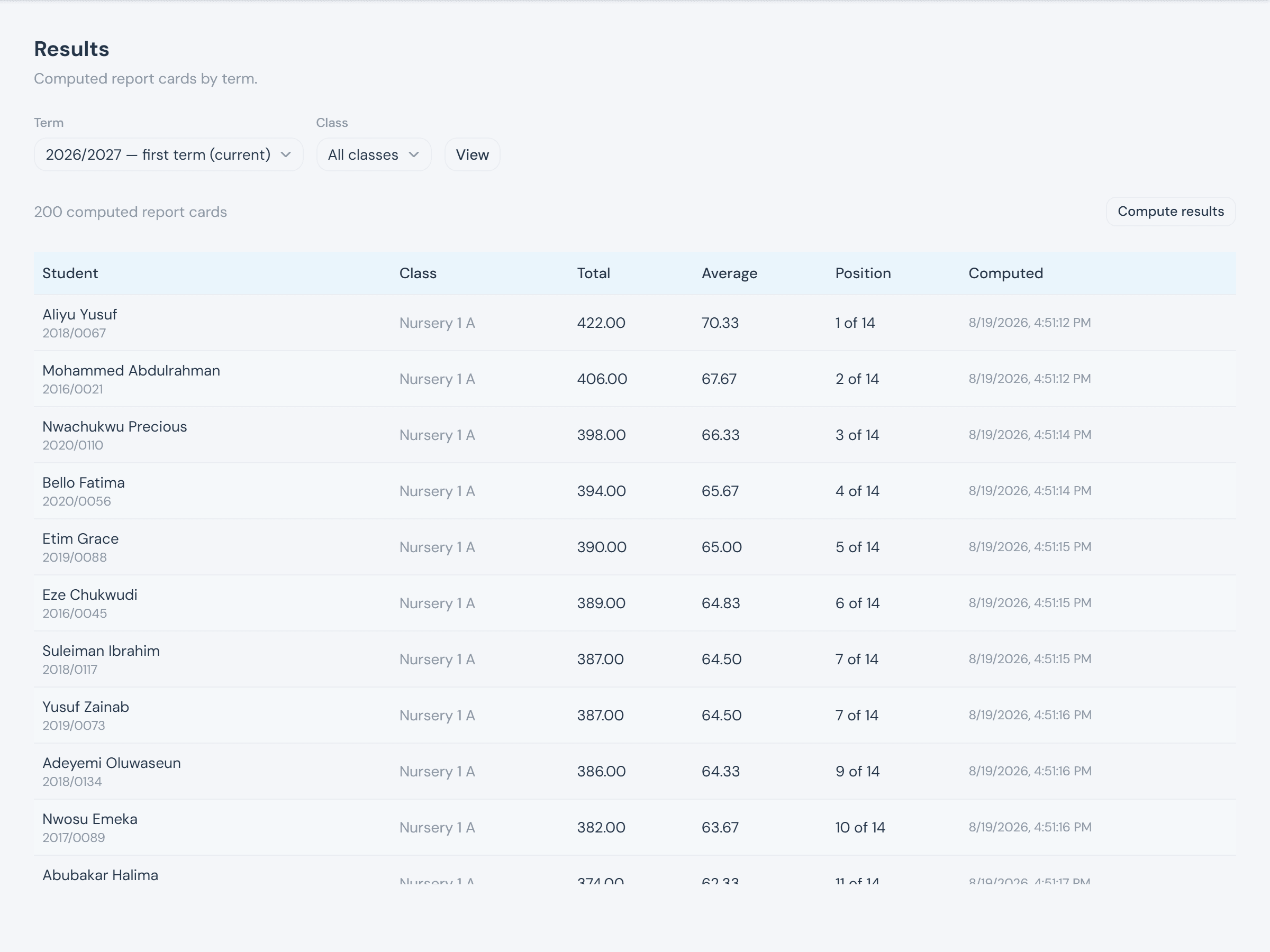Select position 5 of 14
This screenshot has width=1270, height=952.
tap(857, 547)
